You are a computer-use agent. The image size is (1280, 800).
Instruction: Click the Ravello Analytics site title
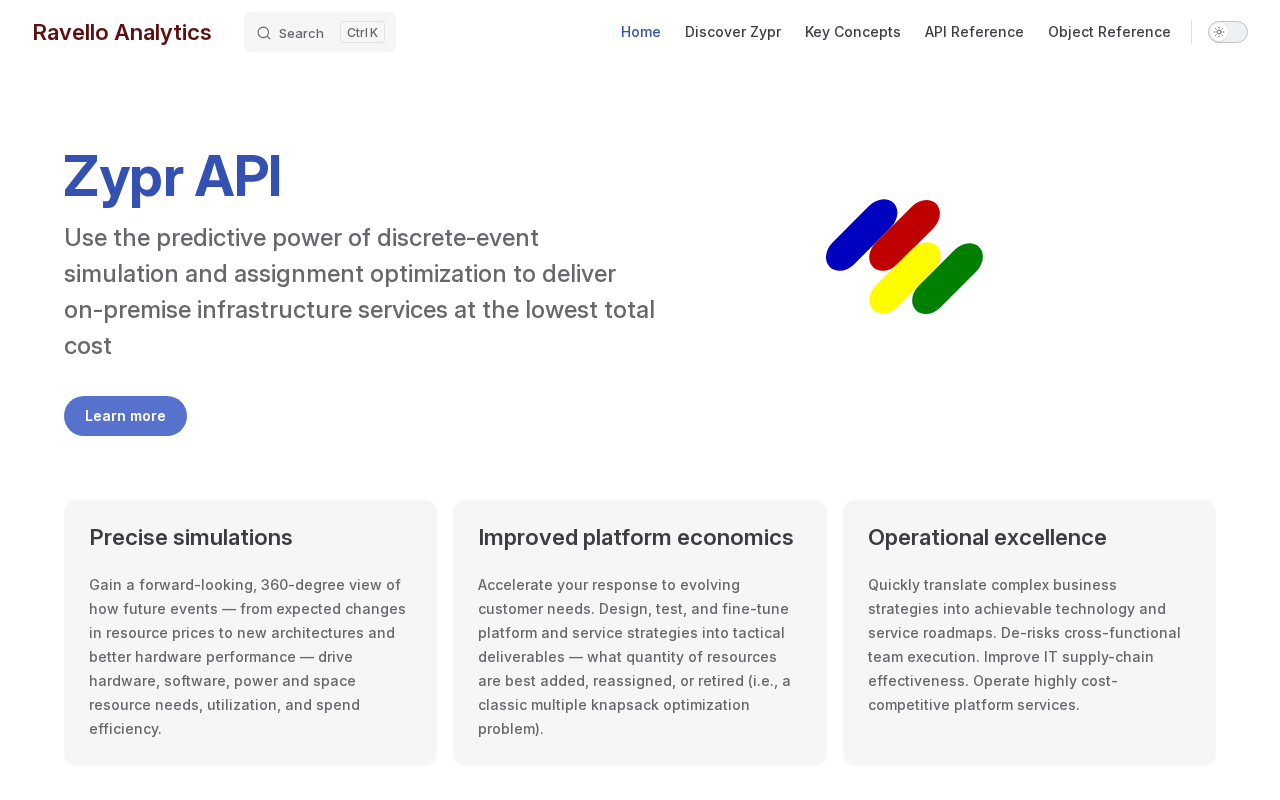tap(122, 32)
